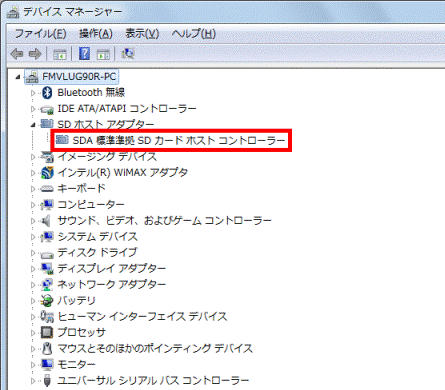Expand the サウンド、ビデオ、およびゲーム コントローラー category
Image resolution: width=445 pixels, height=390 pixels.
pyautogui.click(x=33, y=221)
